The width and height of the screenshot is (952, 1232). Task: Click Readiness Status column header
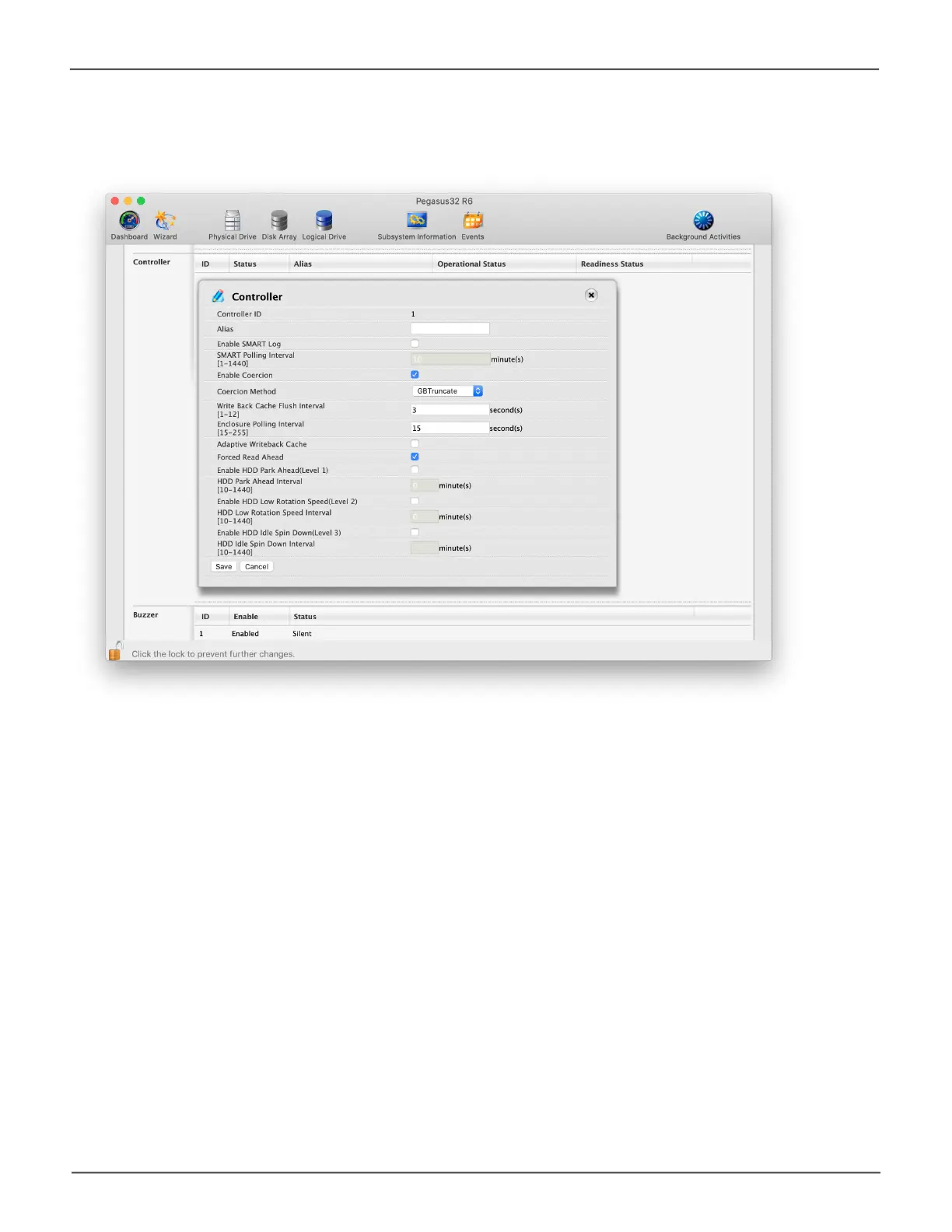612,264
